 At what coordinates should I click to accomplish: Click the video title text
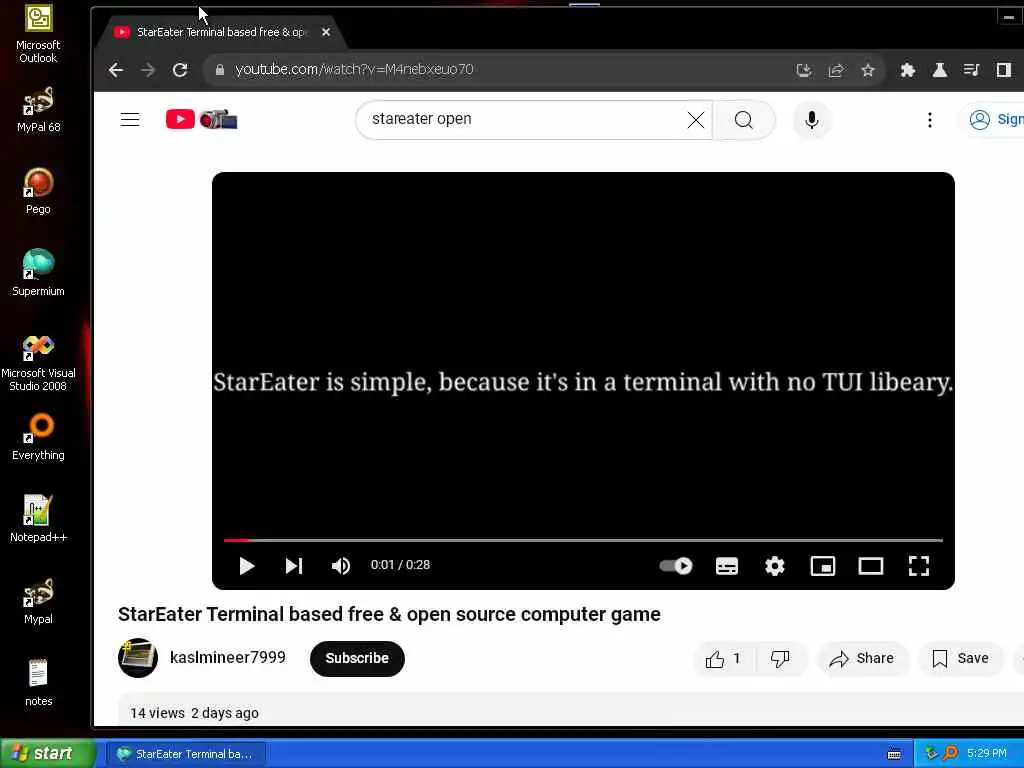389,614
